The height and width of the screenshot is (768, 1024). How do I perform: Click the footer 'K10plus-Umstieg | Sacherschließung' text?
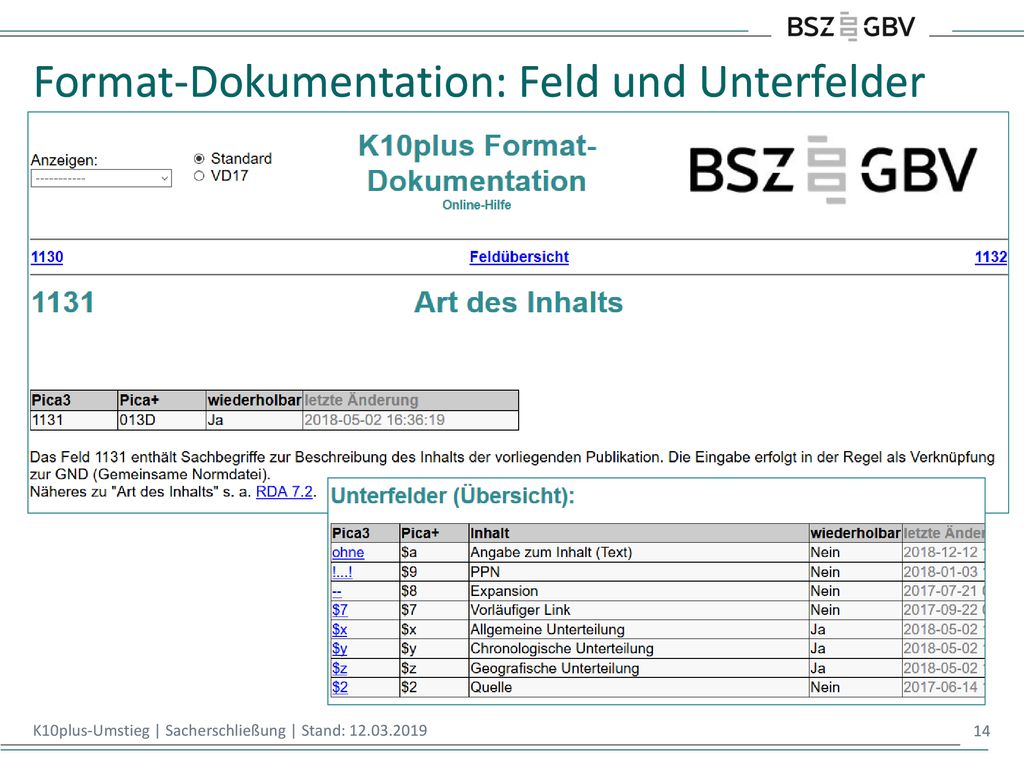click(159, 730)
